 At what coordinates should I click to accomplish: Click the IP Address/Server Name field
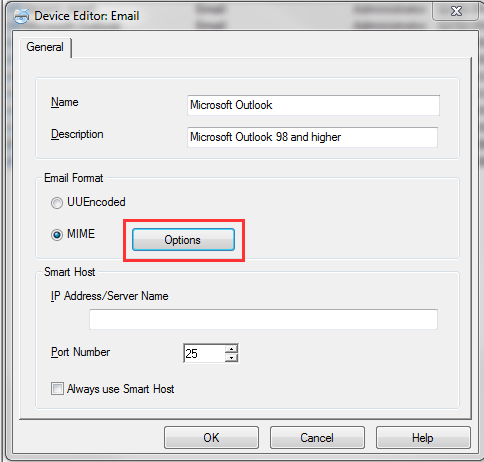(x=263, y=319)
